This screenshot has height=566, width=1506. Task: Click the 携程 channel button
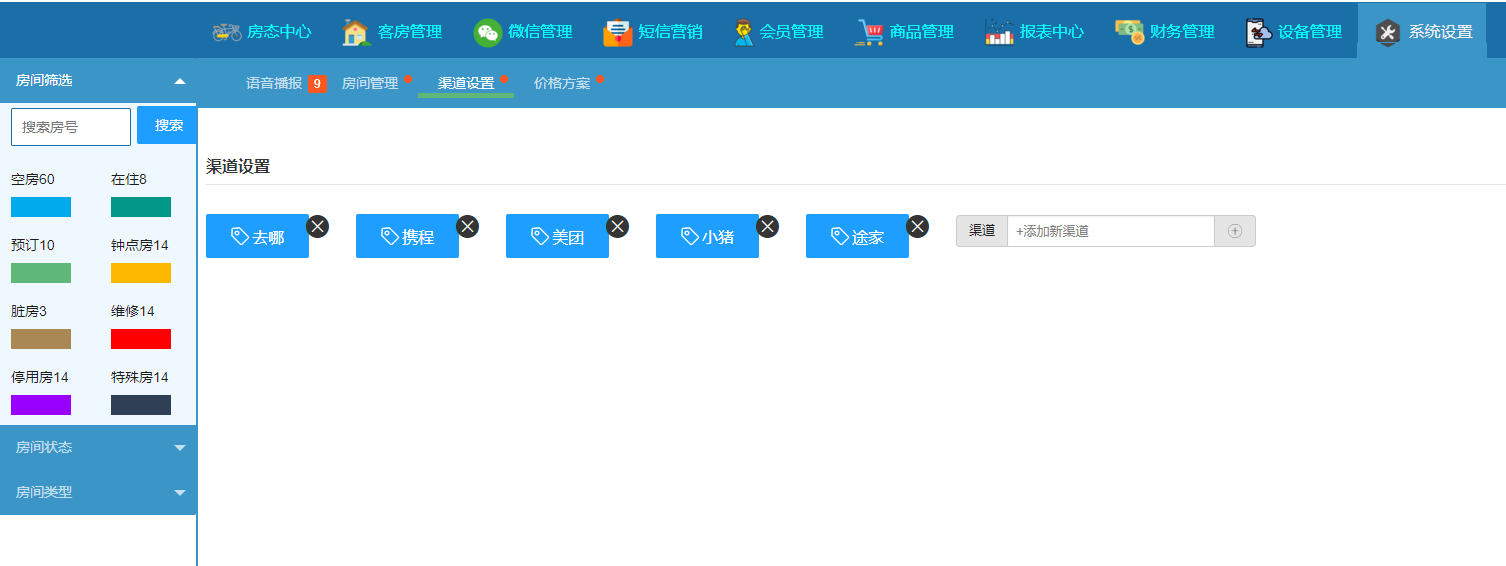[x=407, y=237]
